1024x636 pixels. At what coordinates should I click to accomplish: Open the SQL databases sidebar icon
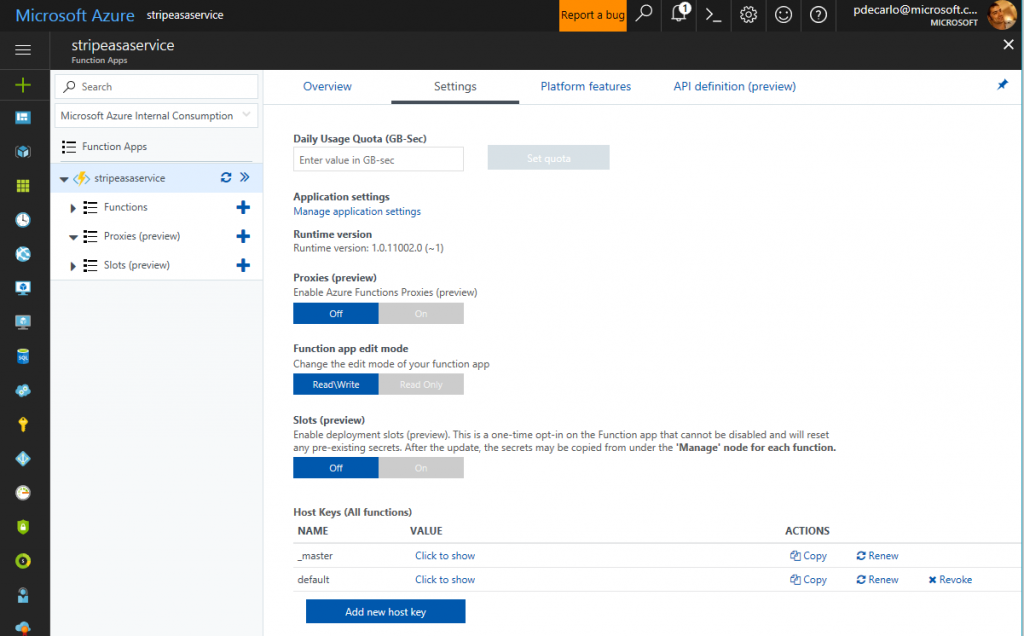pos(23,357)
